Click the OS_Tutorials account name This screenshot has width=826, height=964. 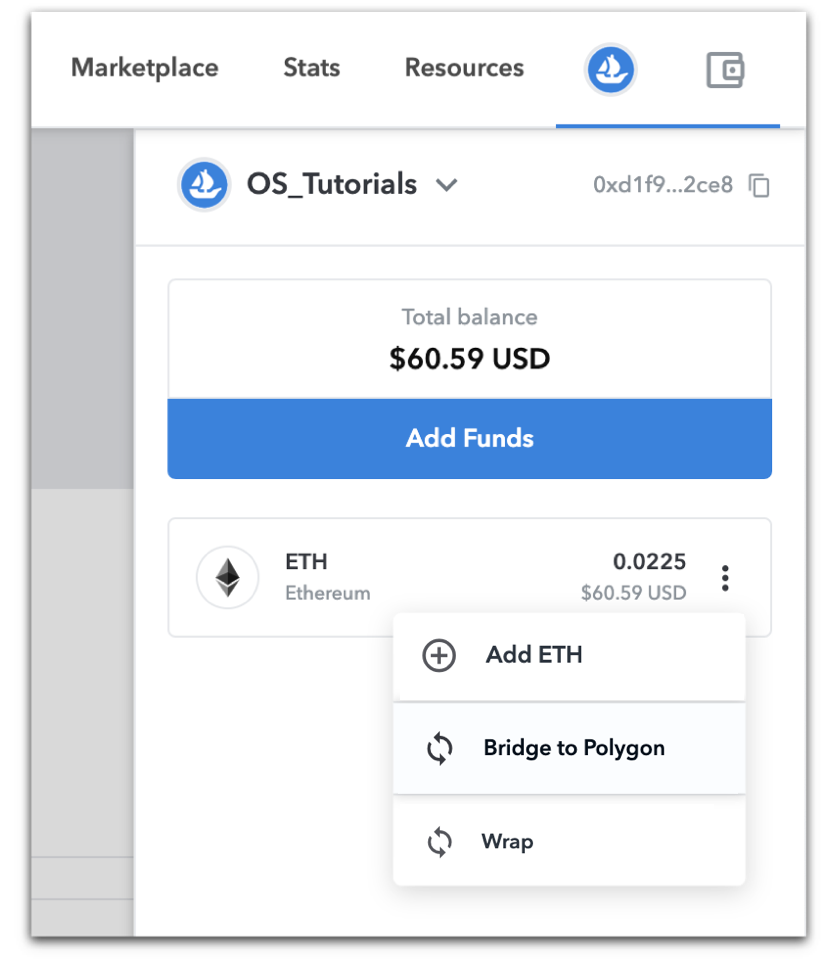(x=331, y=184)
